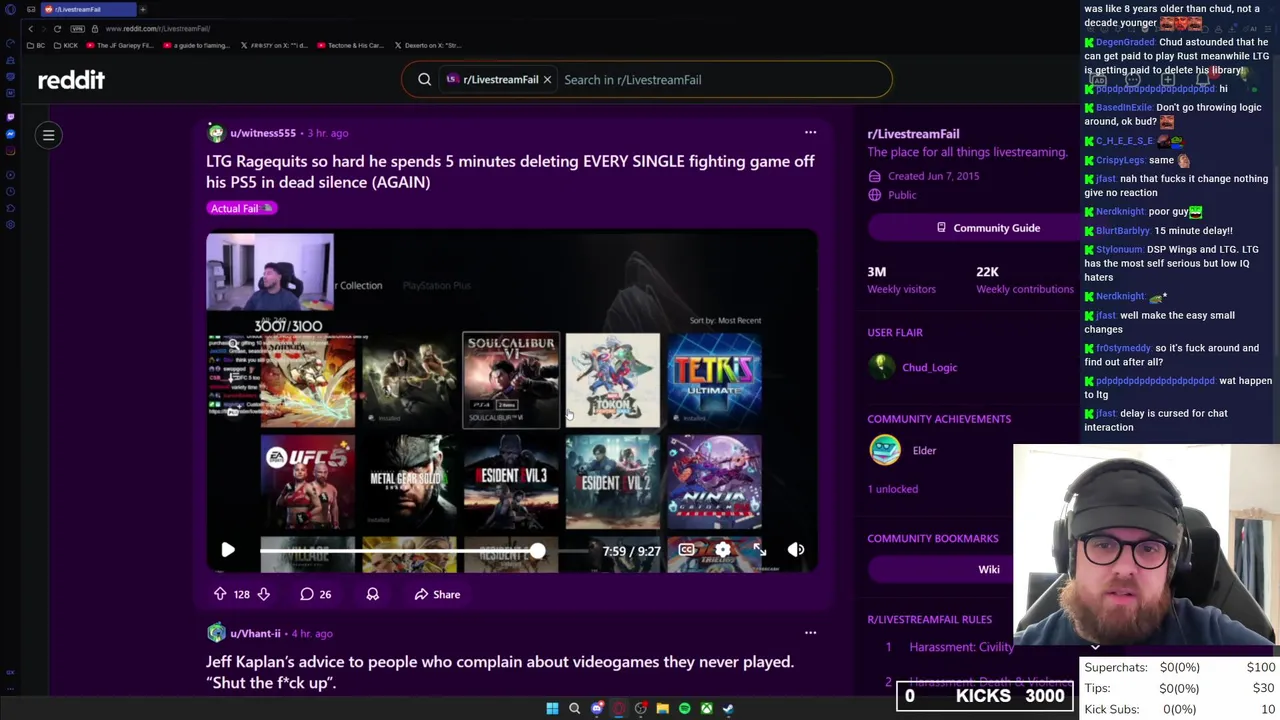Click the BlurtBarblyy chat username
The width and height of the screenshot is (1280, 720).
tap(1122, 231)
